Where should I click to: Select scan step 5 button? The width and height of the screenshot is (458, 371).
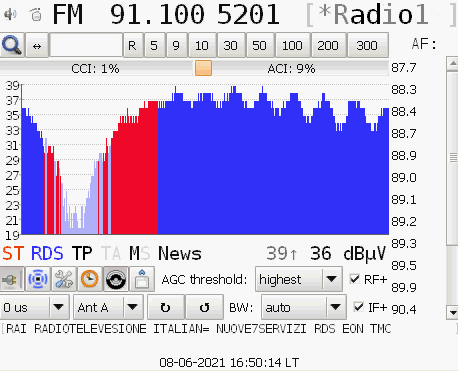click(154, 45)
